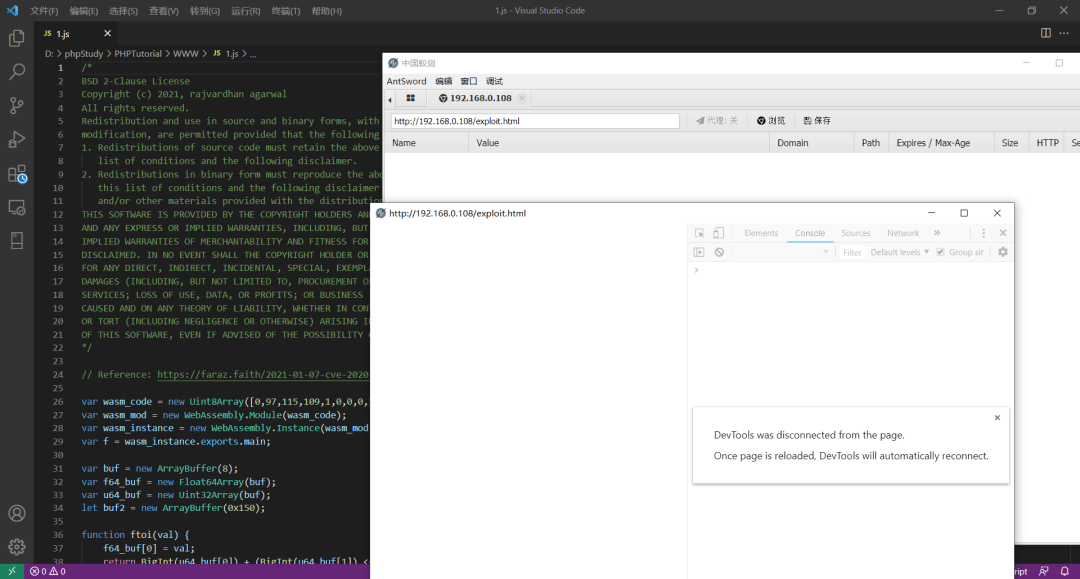Open the Run and Debug view
The image size is (1080, 579).
[x=17, y=139]
